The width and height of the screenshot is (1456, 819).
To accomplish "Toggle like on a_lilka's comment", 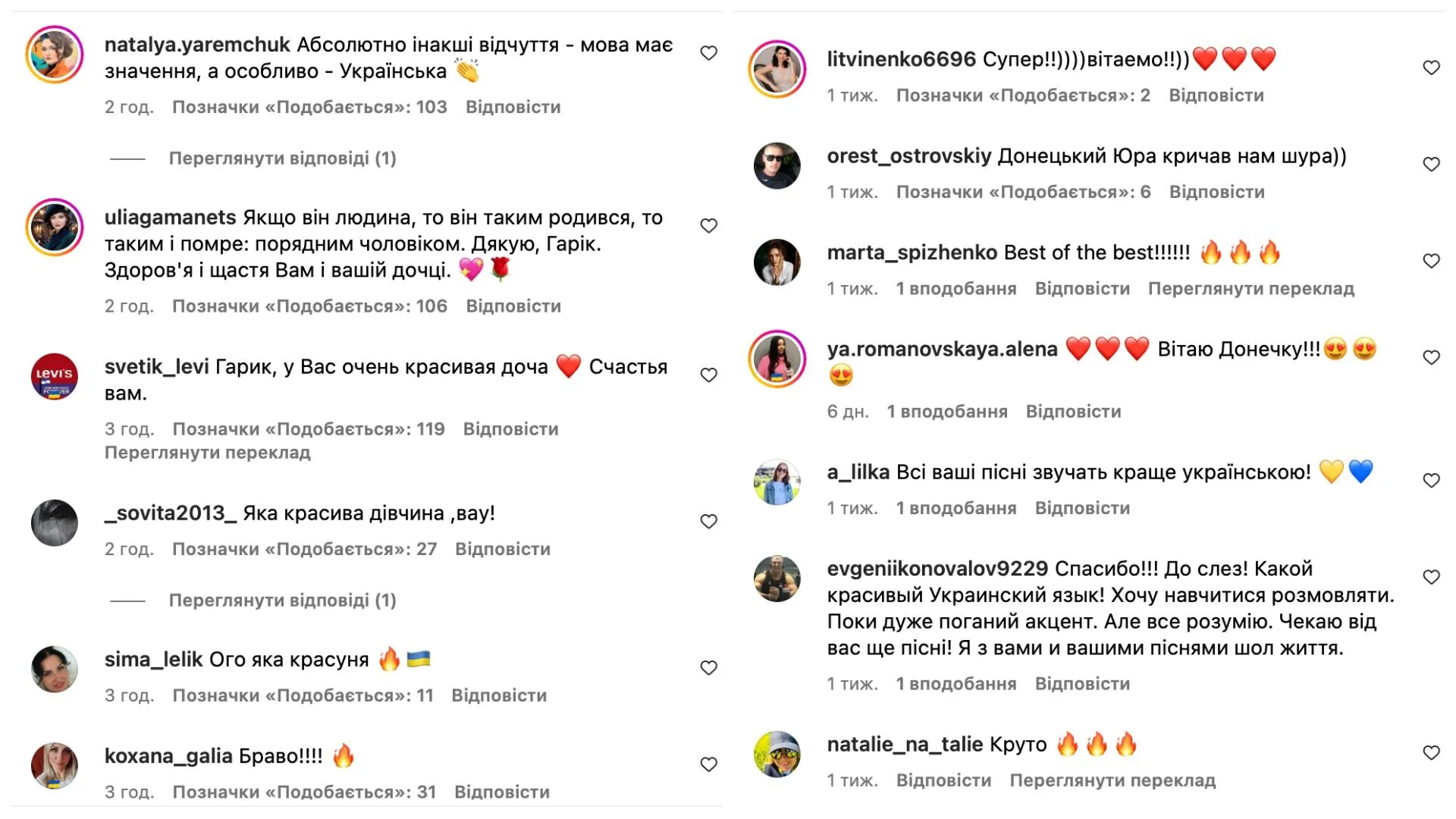I will pyautogui.click(x=1431, y=481).
